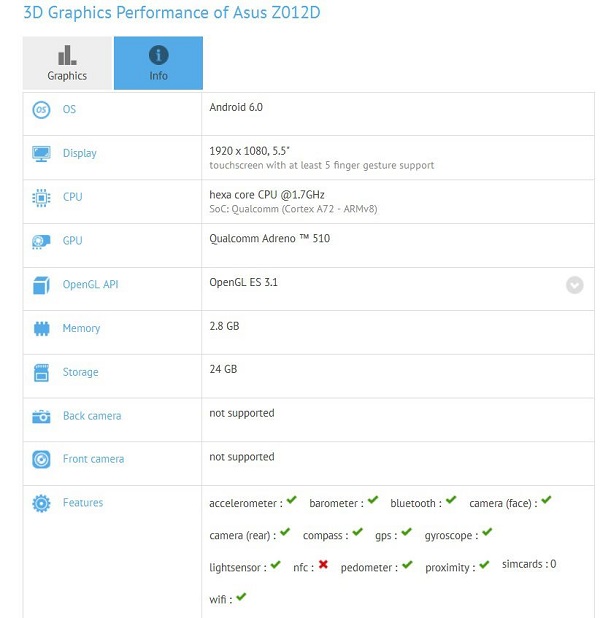Image resolution: width=600 pixels, height=618 pixels.
Task: Click the Features gear icon
Action: click(41, 503)
